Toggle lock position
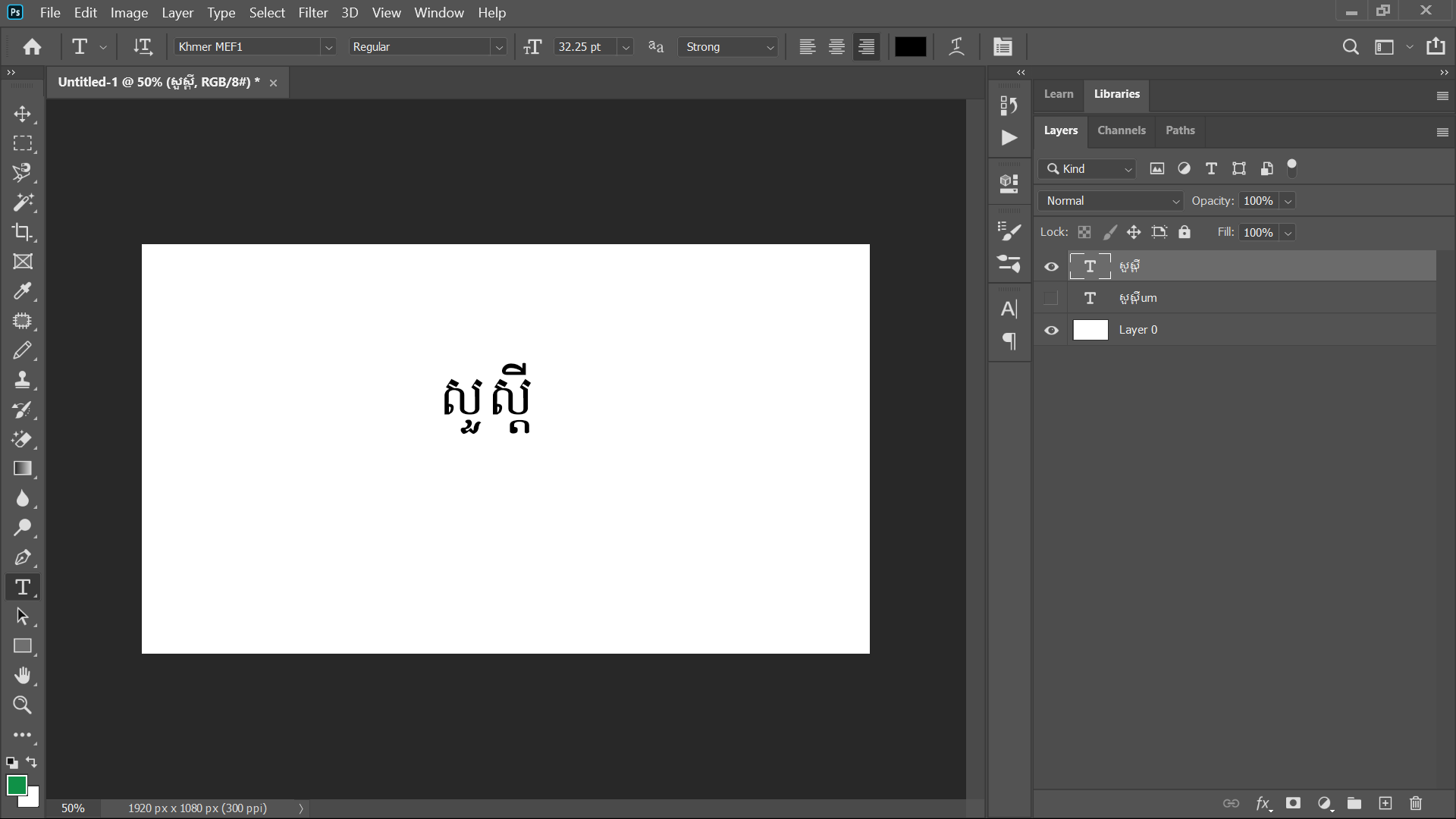 (1134, 232)
